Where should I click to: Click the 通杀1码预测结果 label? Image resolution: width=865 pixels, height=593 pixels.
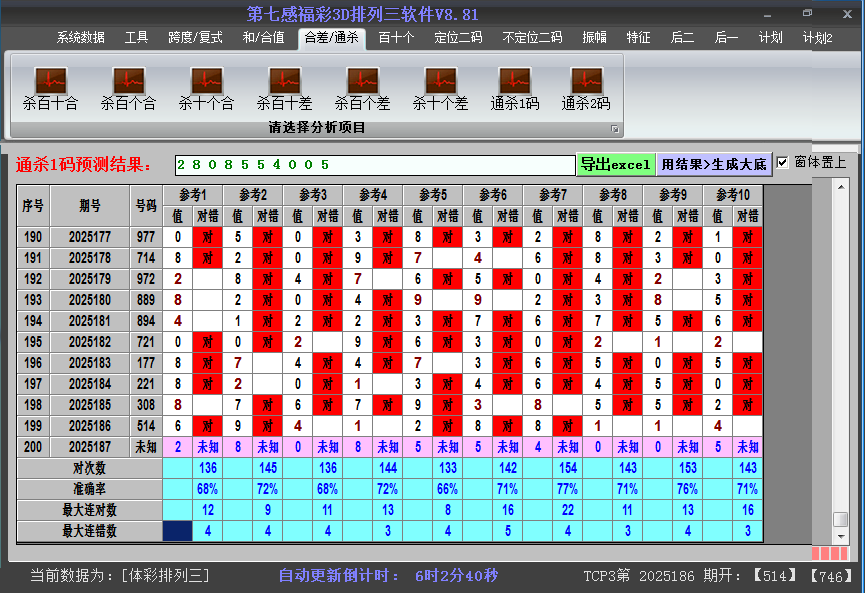(84, 164)
